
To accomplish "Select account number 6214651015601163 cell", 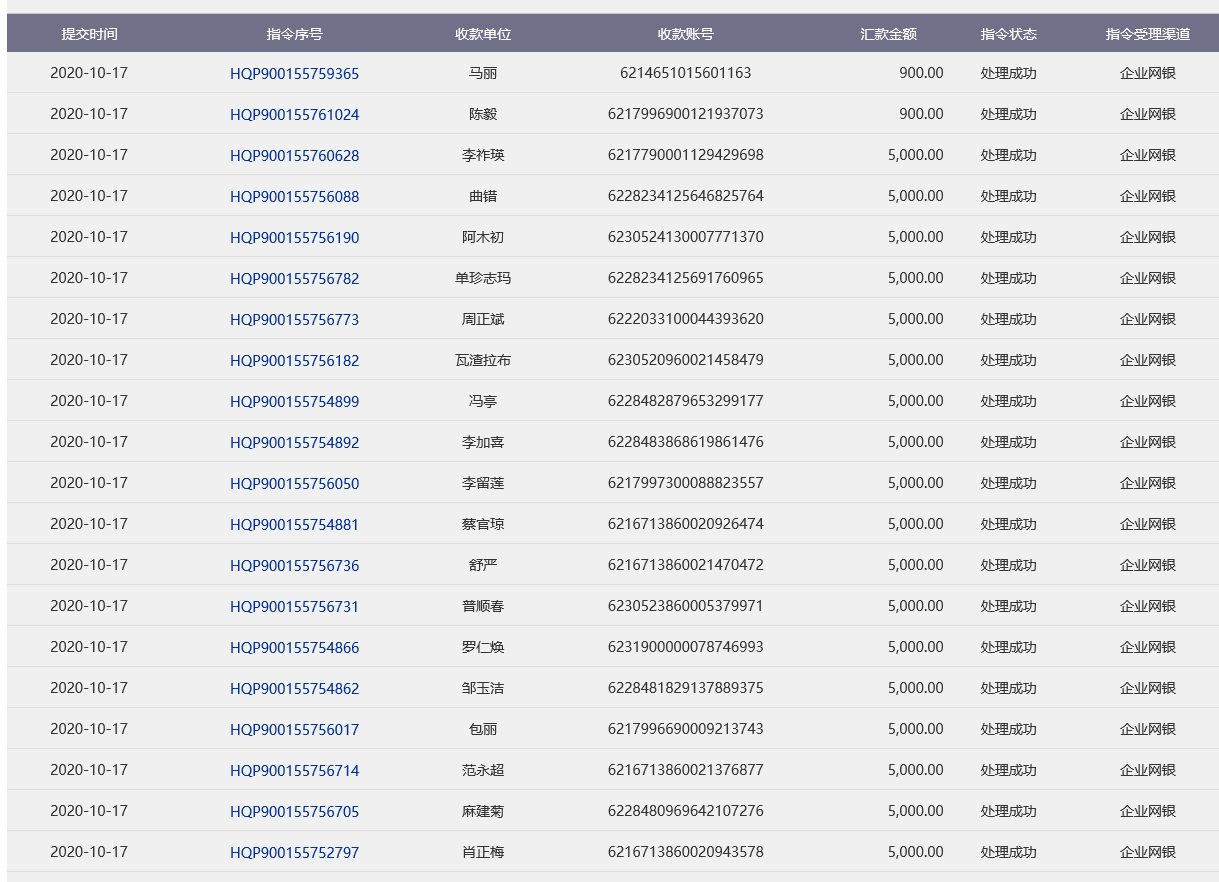I will pyautogui.click(x=685, y=73).
